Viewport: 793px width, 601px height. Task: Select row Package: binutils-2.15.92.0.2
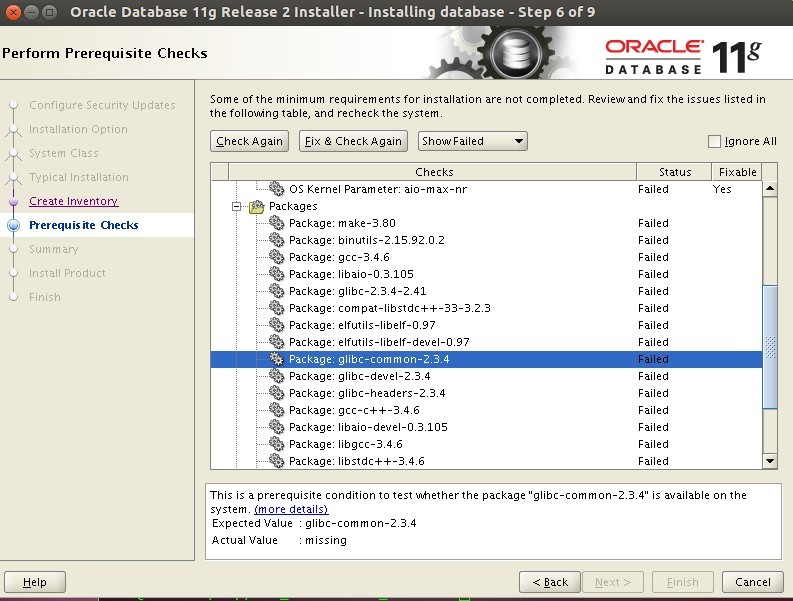[x=486, y=240]
